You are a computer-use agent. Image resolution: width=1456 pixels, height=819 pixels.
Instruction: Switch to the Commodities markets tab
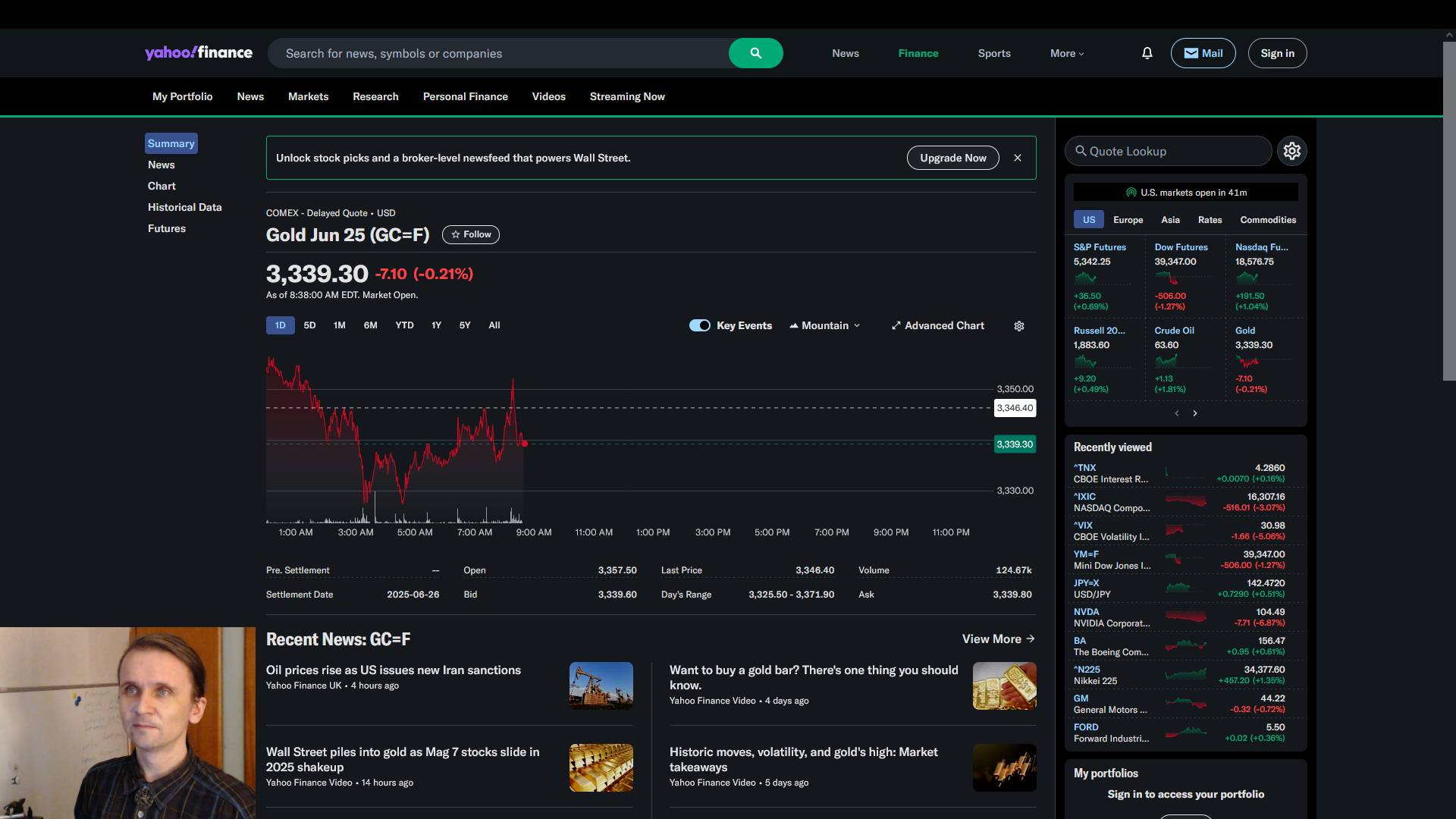1267,220
